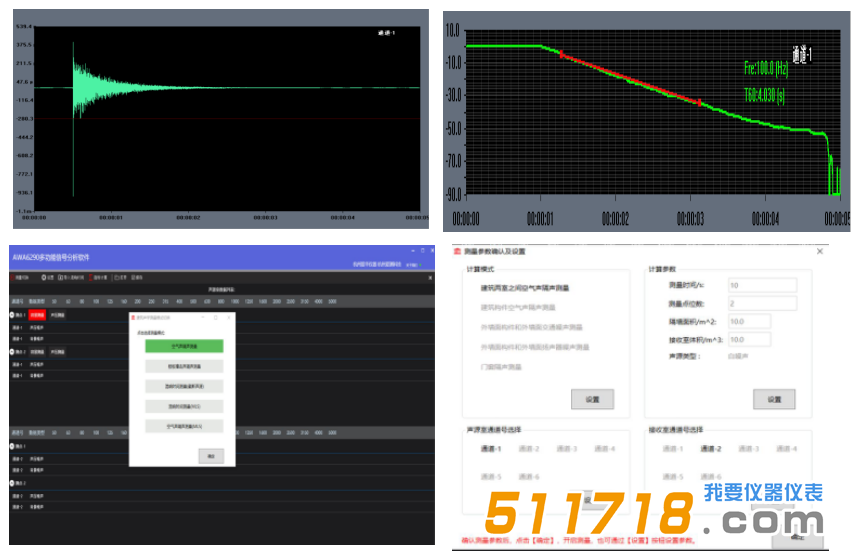
Task: Open 设置 via the gear icon in AWA6290 toolbar
Action: [43, 277]
